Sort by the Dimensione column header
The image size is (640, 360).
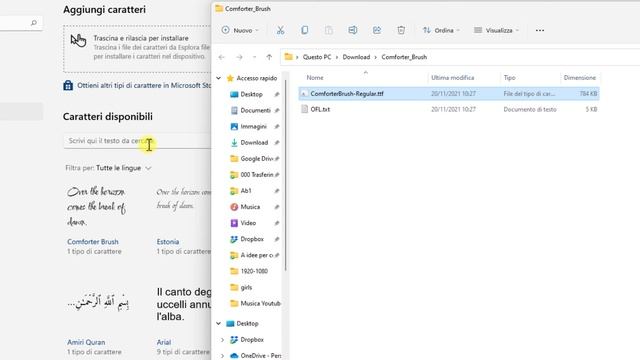580,78
